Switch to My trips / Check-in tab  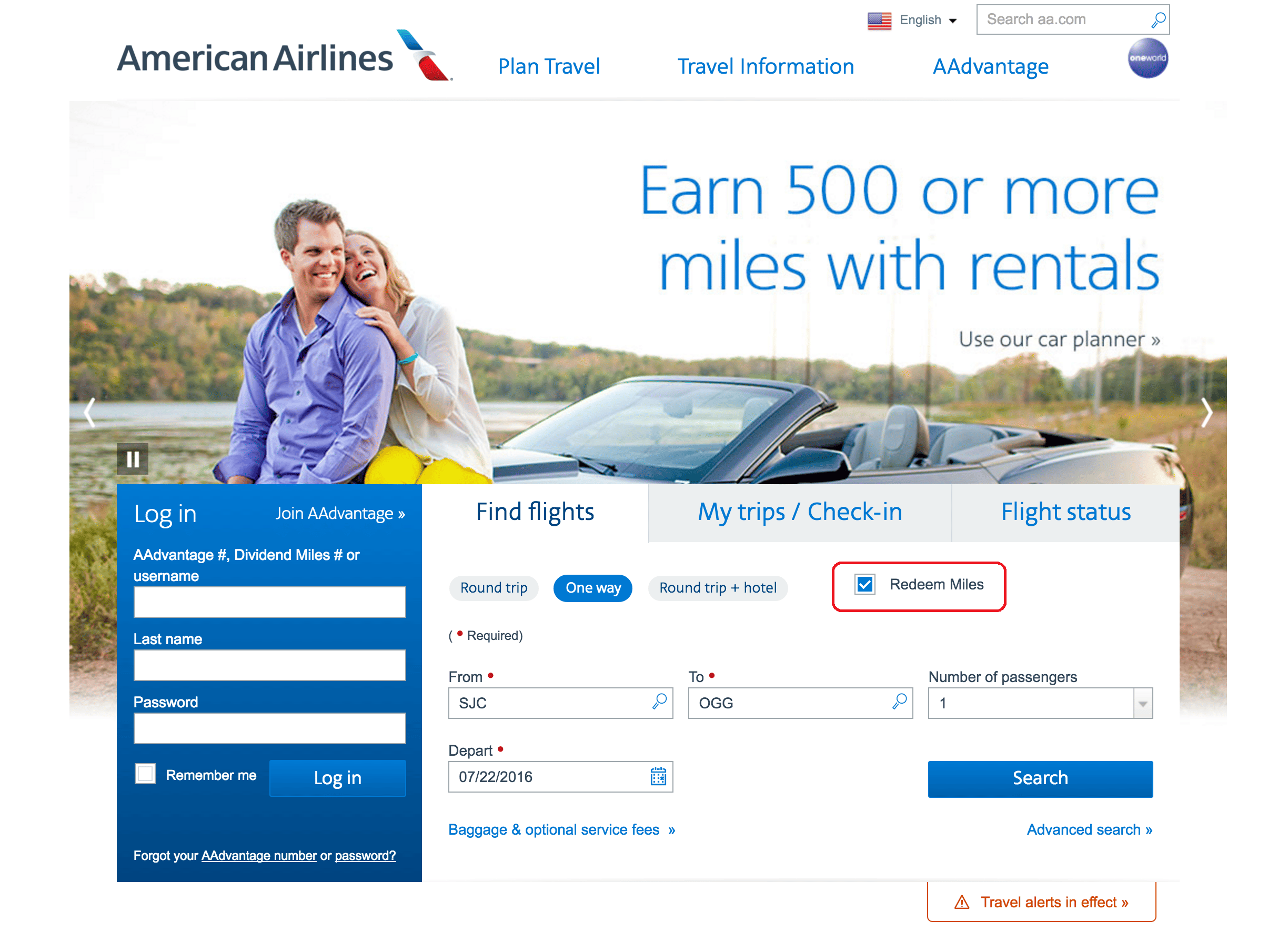[x=800, y=512]
